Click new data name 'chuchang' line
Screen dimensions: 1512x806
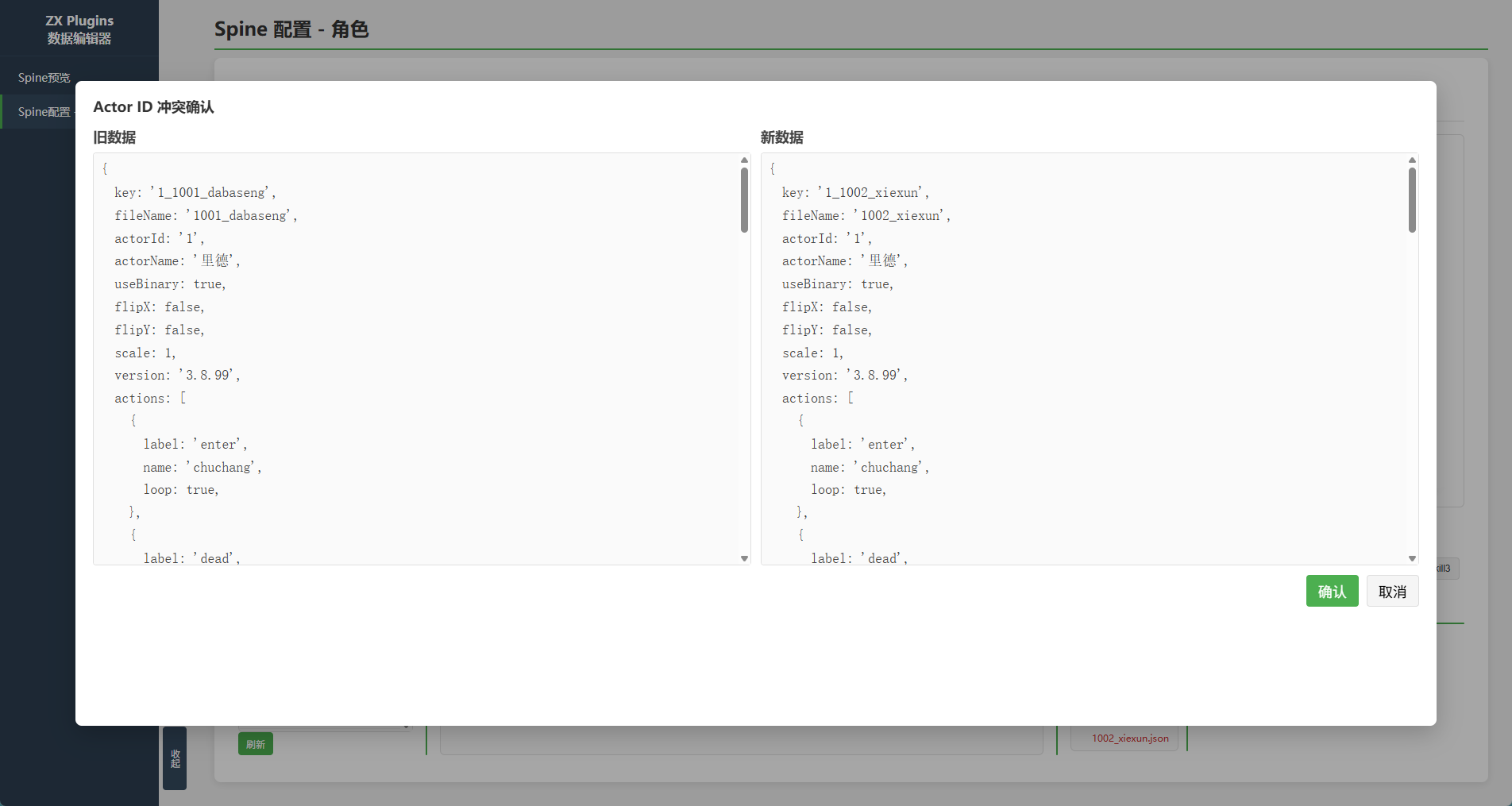[870, 467]
